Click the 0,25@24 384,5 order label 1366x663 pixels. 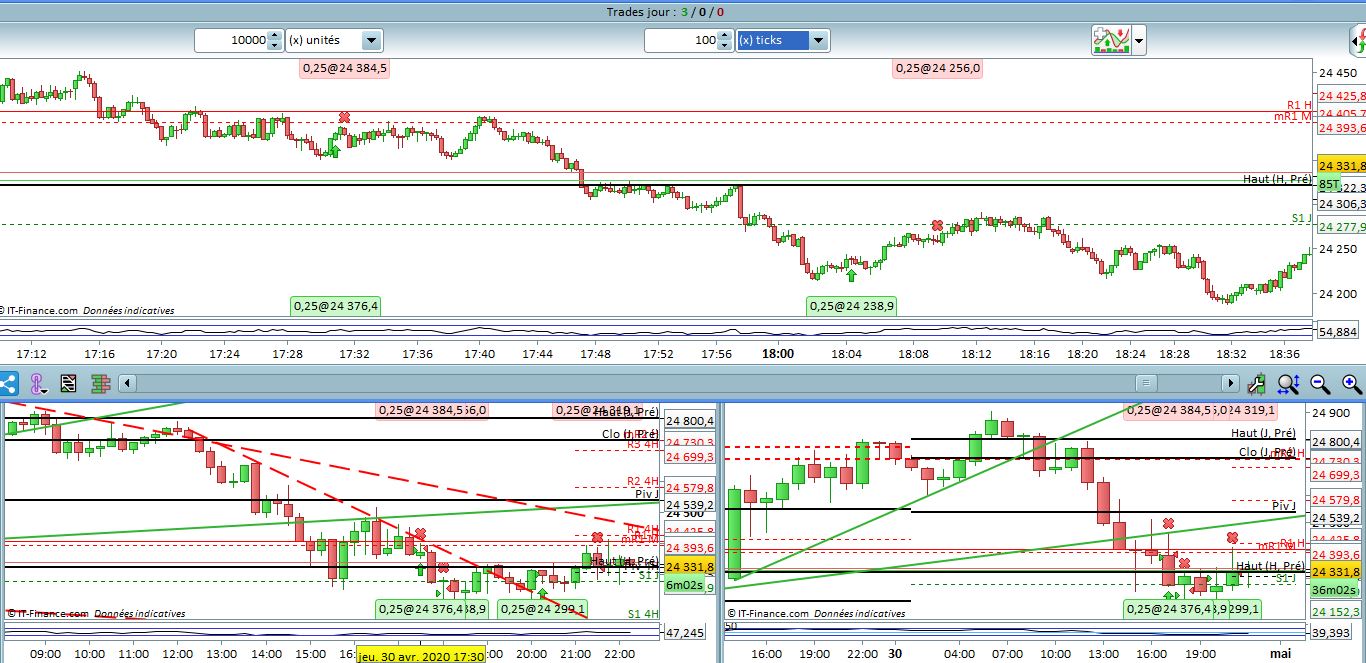(345, 68)
